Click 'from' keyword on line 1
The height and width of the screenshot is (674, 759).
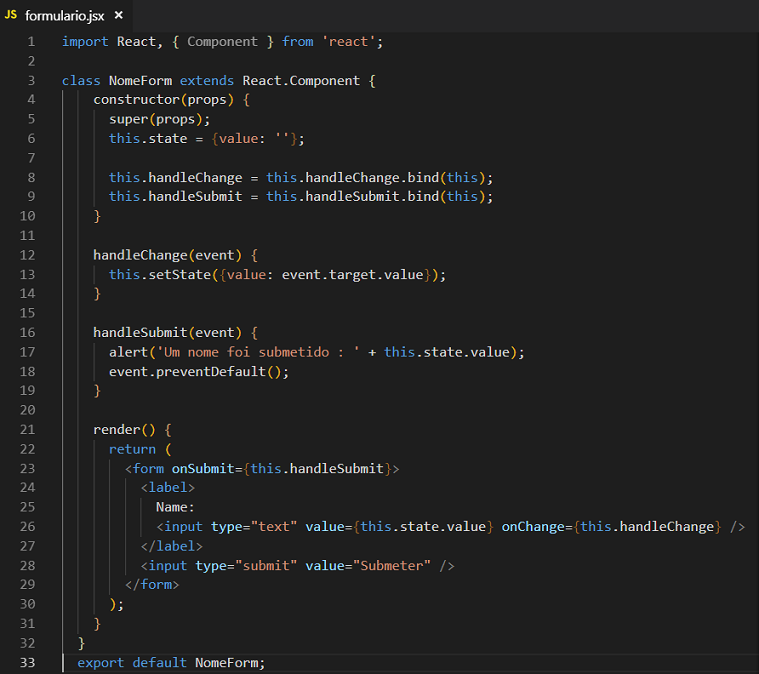[x=297, y=42]
